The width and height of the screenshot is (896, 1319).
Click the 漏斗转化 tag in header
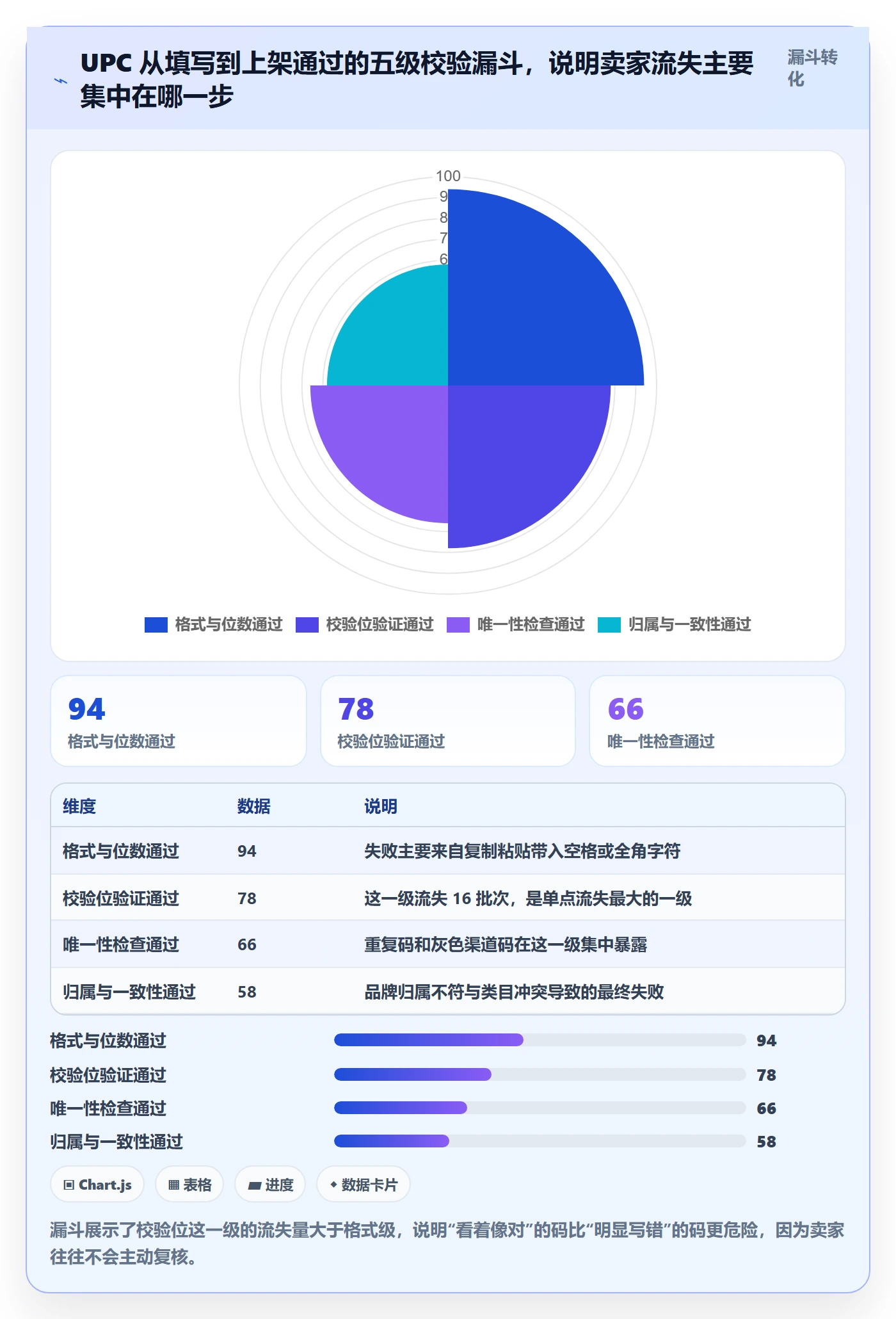click(x=812, y=68)
